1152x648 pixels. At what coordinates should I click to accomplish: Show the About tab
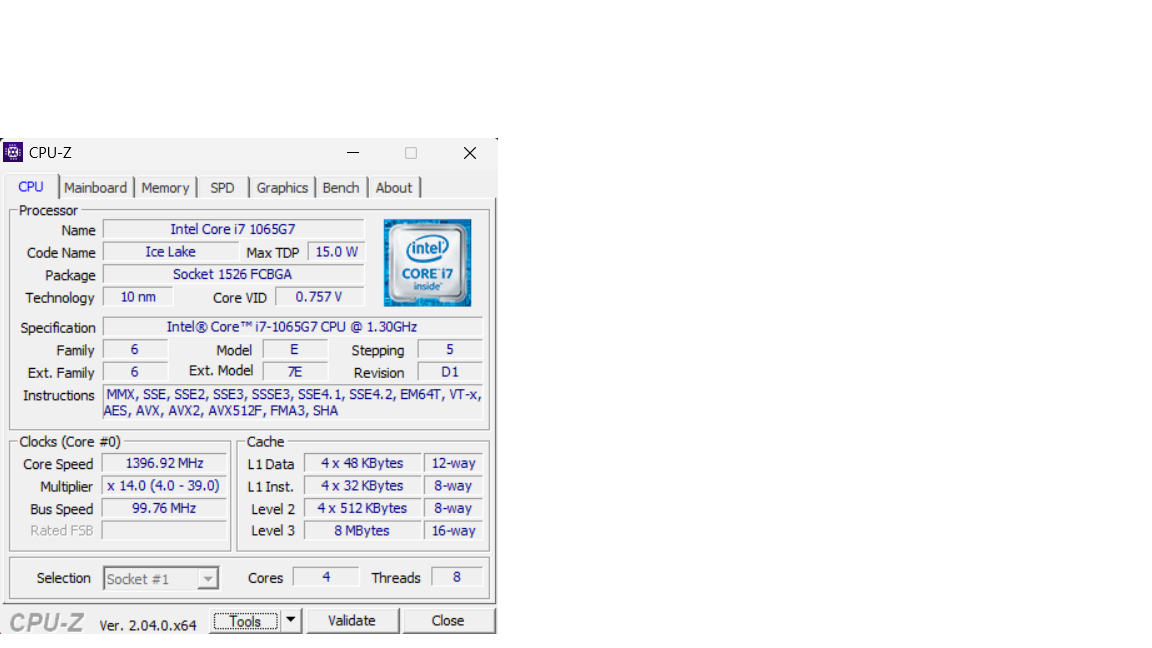tap(394, 187)
